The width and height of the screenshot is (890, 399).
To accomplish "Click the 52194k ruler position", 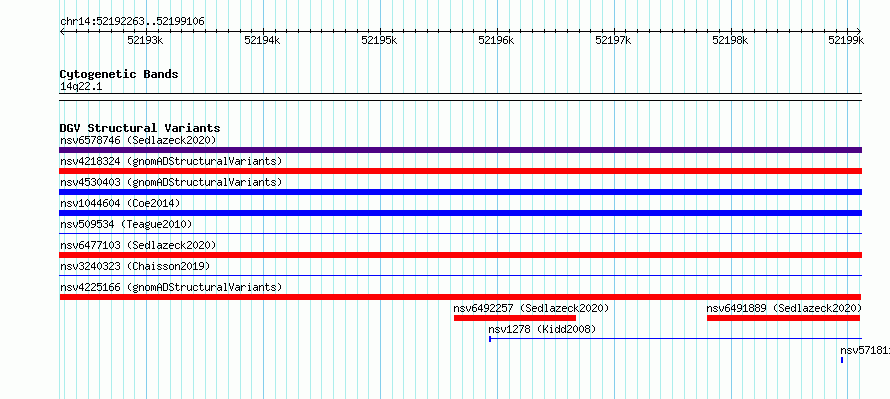I will (x=262, y=40).
